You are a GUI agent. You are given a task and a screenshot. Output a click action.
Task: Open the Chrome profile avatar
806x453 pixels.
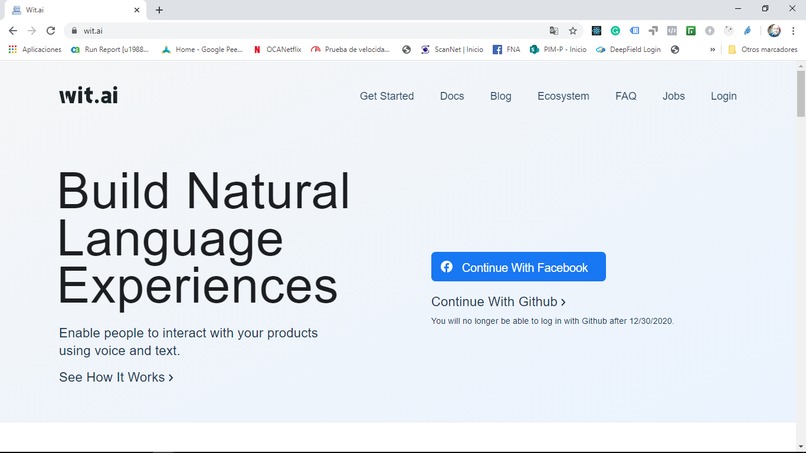(x=774, y=31)
